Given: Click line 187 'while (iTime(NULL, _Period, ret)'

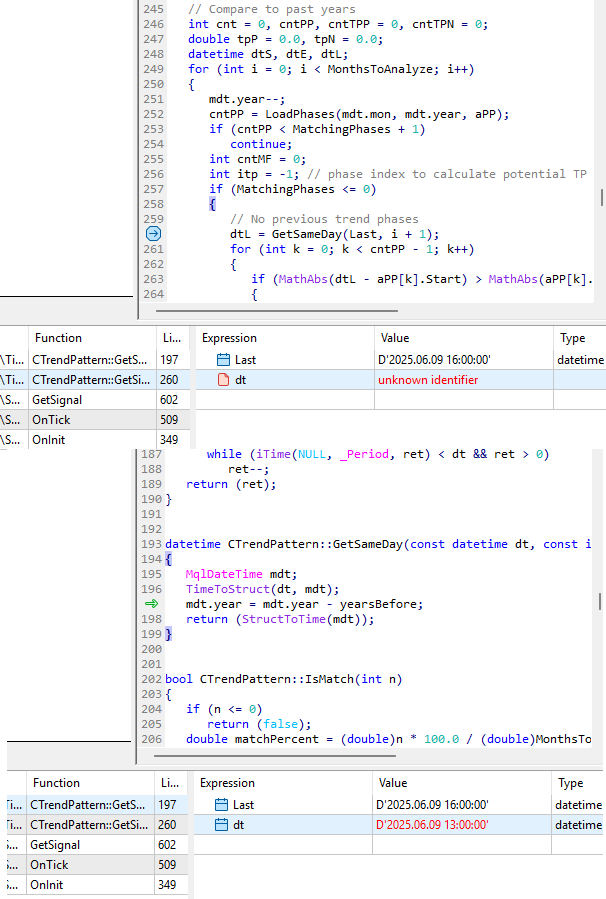Looking at the screenshot, I should 378,454.
